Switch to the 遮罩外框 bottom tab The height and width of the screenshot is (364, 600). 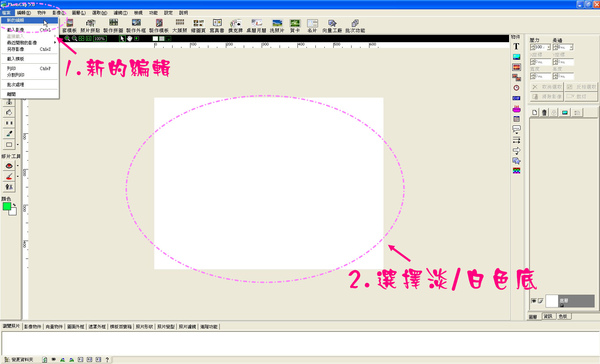97,326
